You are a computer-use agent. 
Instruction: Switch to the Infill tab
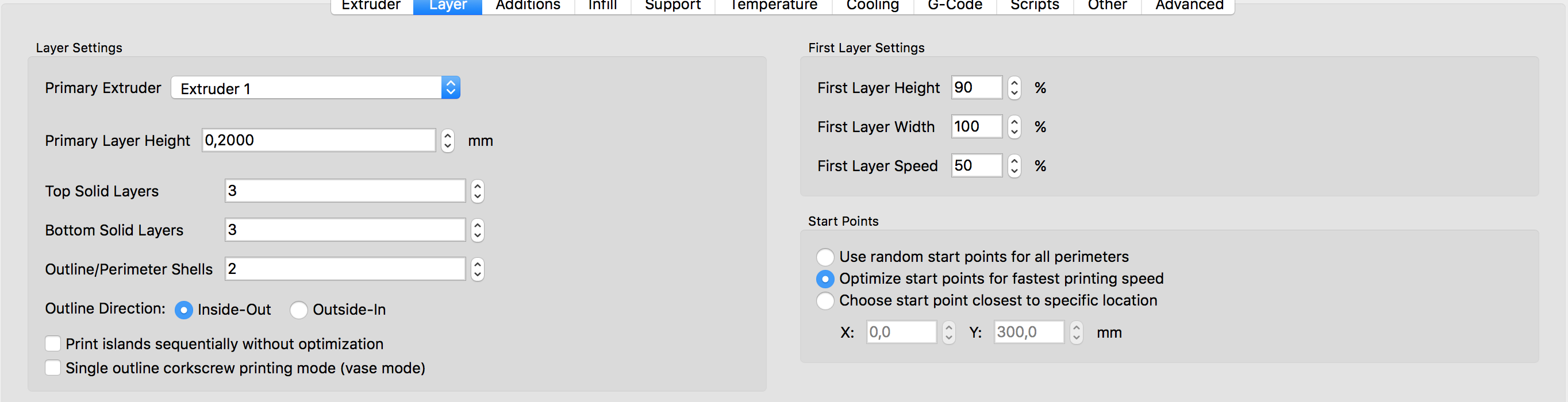click(602, 6)
